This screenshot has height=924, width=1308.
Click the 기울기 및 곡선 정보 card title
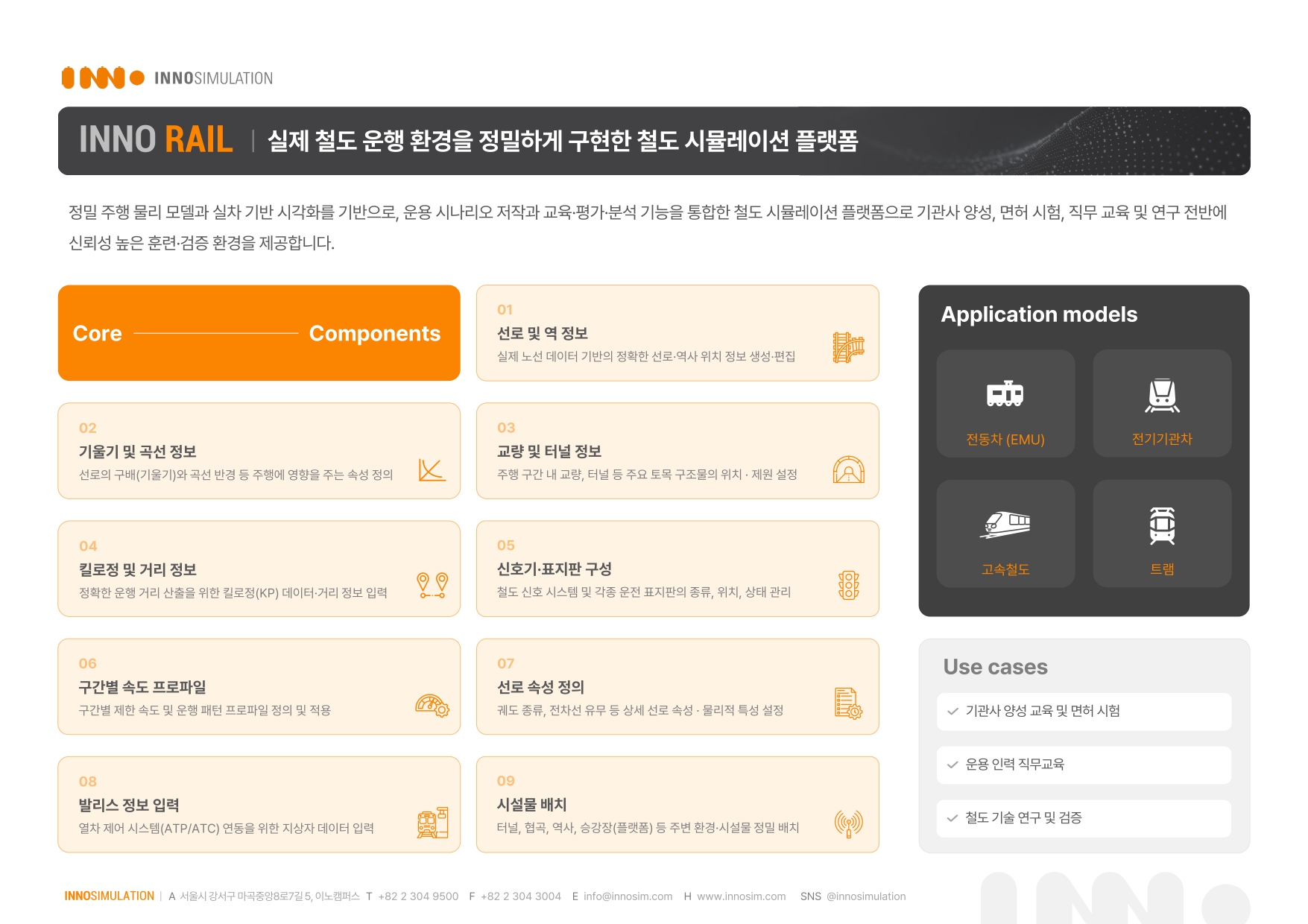click(138, 452)
